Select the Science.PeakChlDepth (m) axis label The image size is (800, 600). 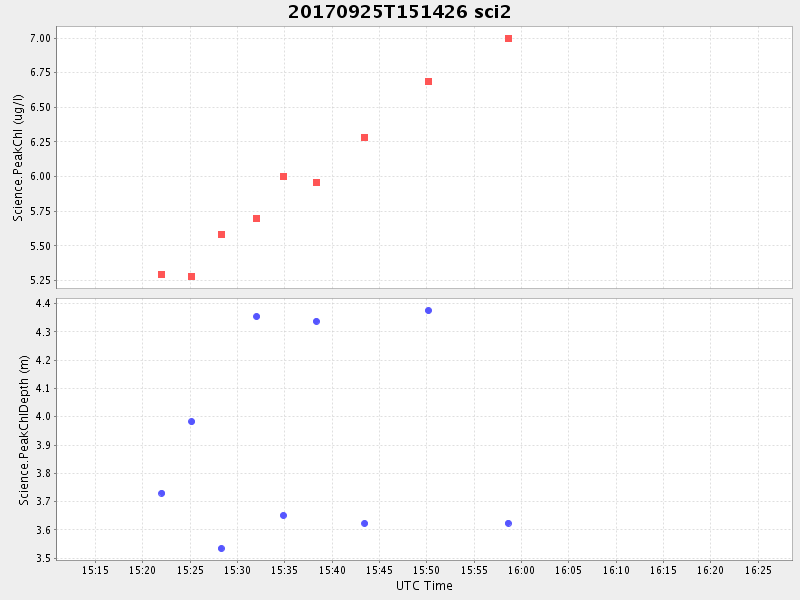click(24, 430)
